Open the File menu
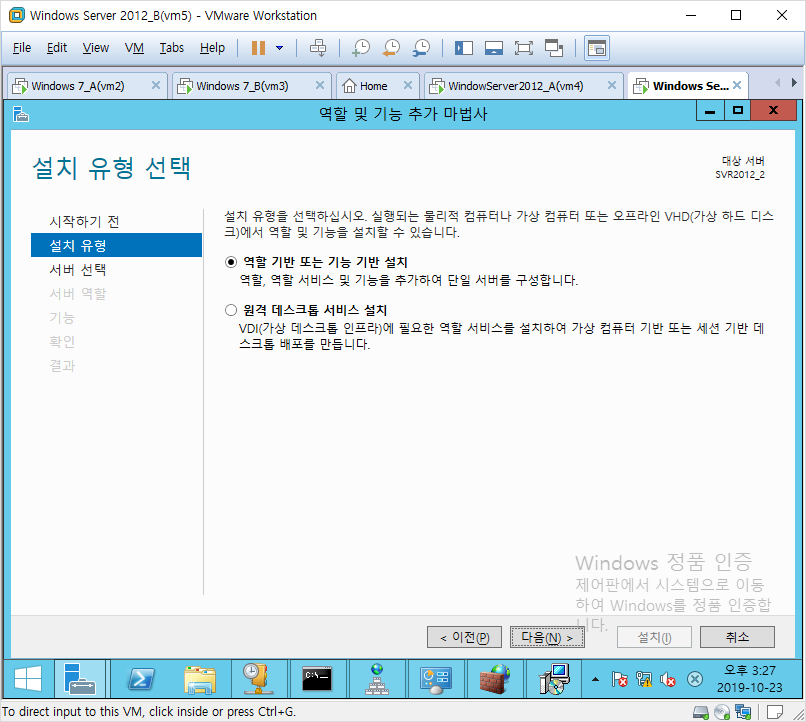 22,48
